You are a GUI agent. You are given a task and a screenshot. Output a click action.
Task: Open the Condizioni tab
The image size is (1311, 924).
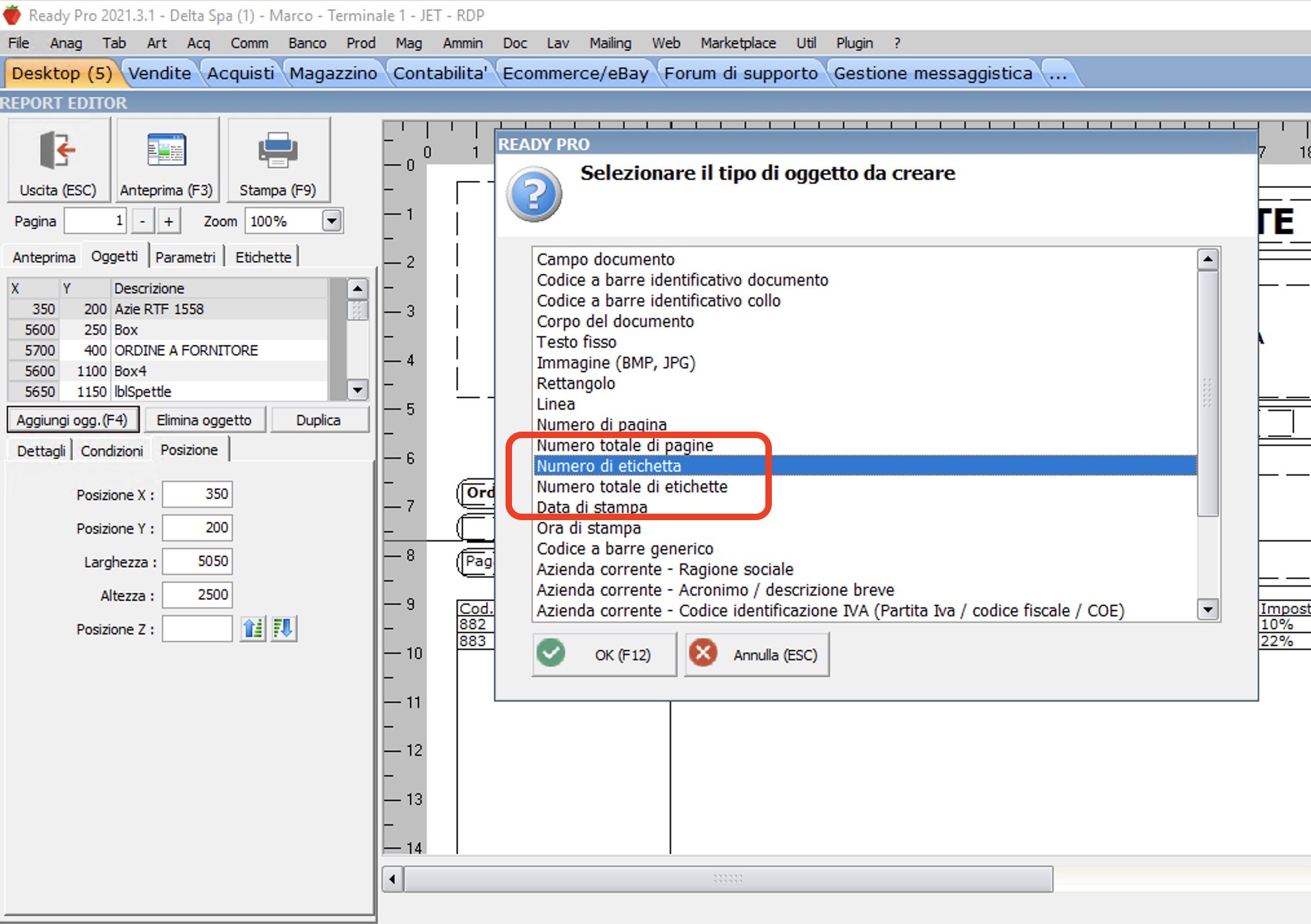112,450
